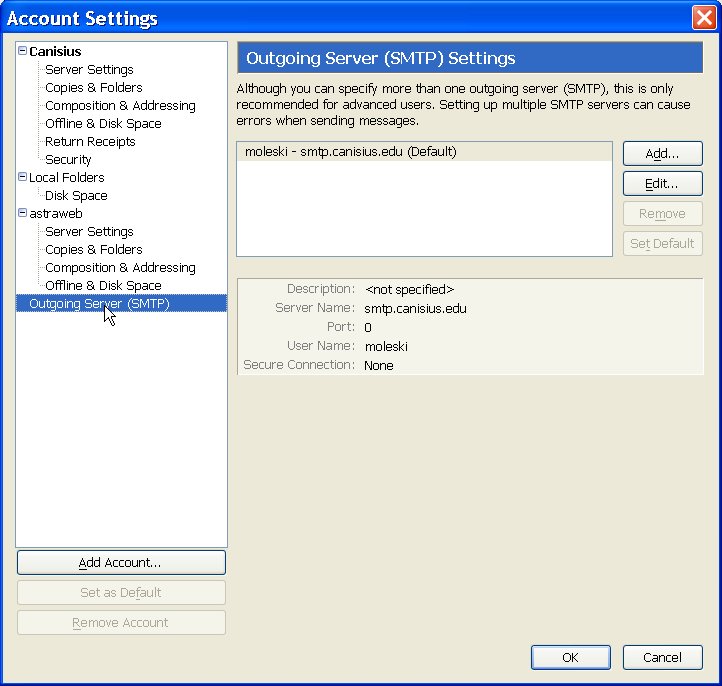Open Offline & Disk Space under astraweb
The width and height of the screenshot is (722, 686).
[103, 285]
